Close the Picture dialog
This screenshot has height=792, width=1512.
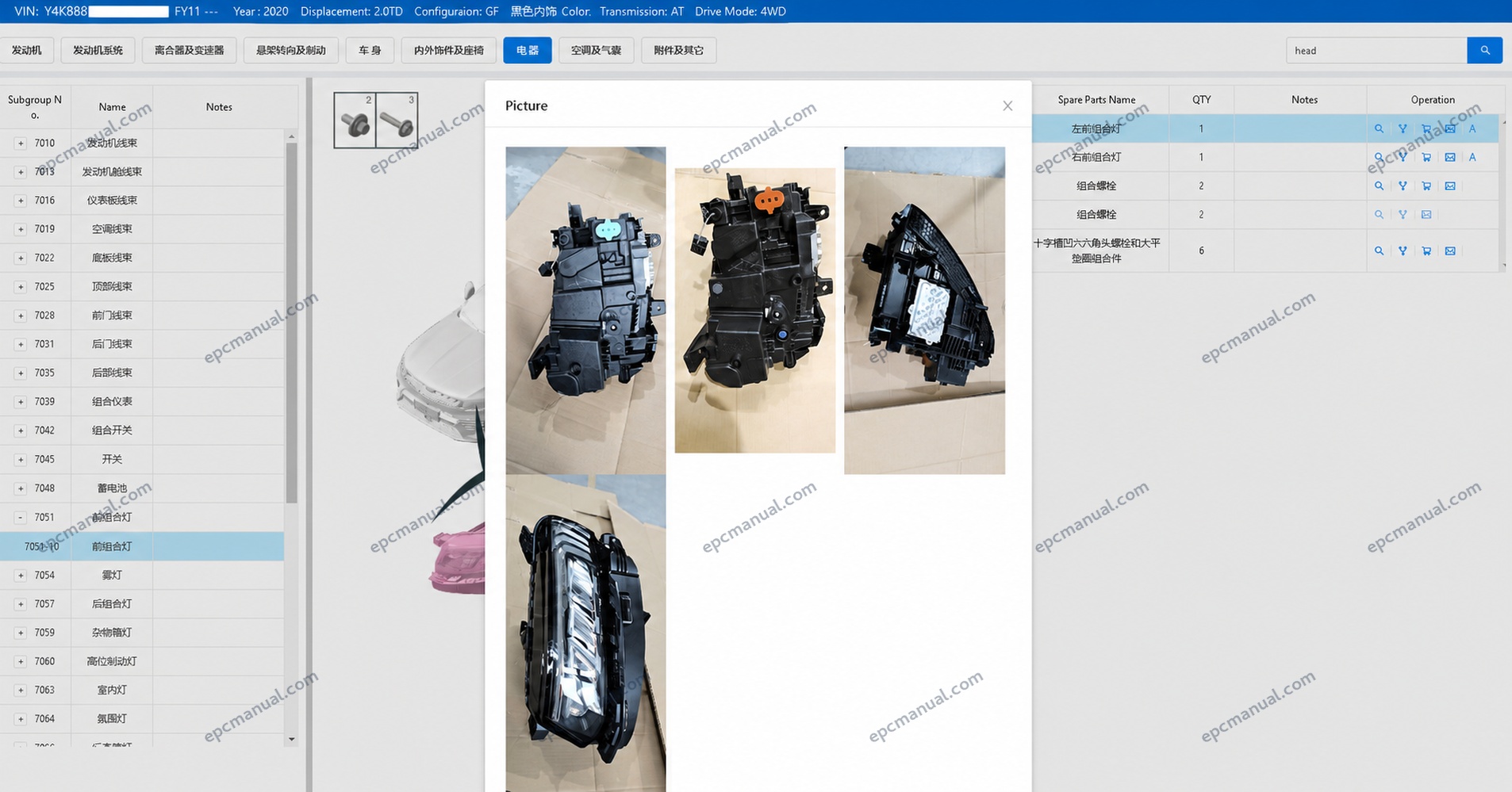point(1007,106)
